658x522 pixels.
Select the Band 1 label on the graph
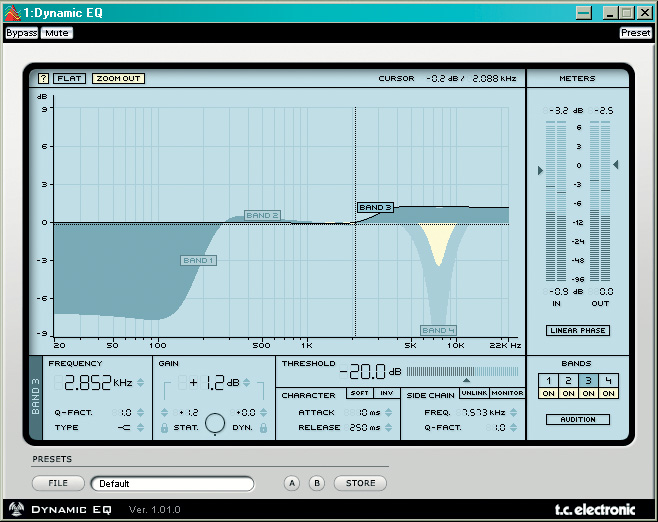coord(198,261)
